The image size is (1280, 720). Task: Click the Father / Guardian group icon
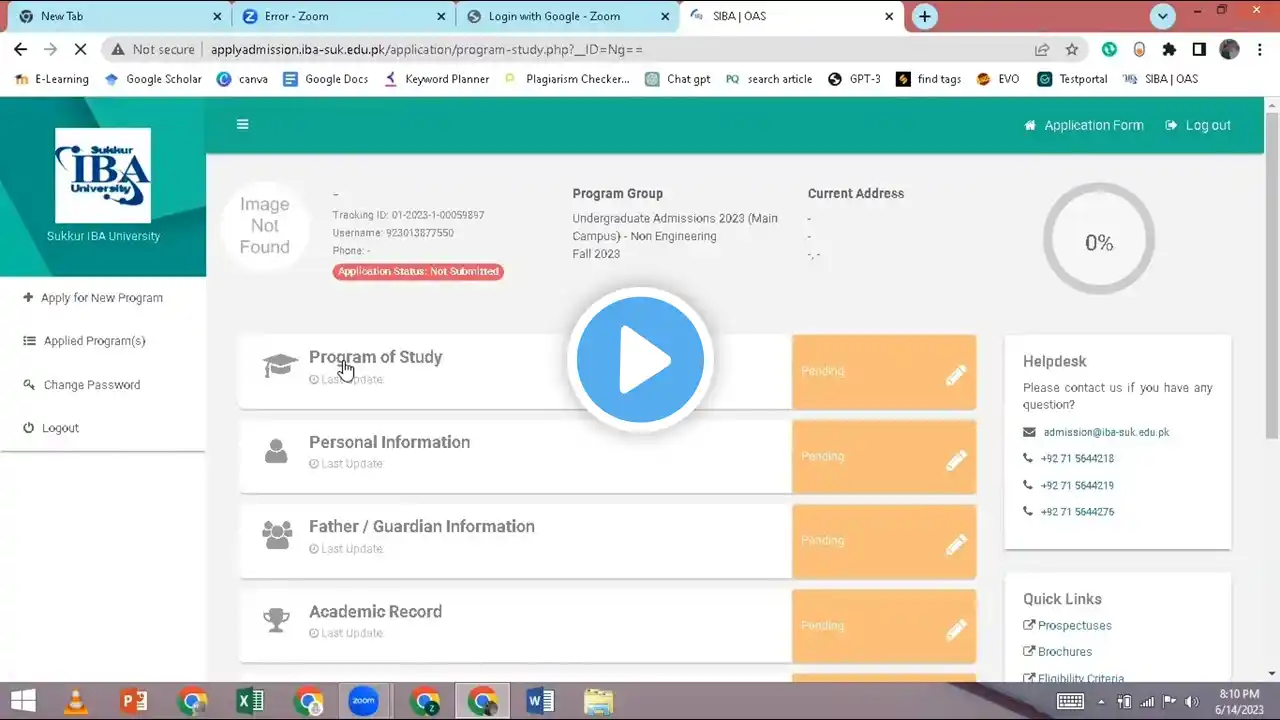click(x=277, y=535)
